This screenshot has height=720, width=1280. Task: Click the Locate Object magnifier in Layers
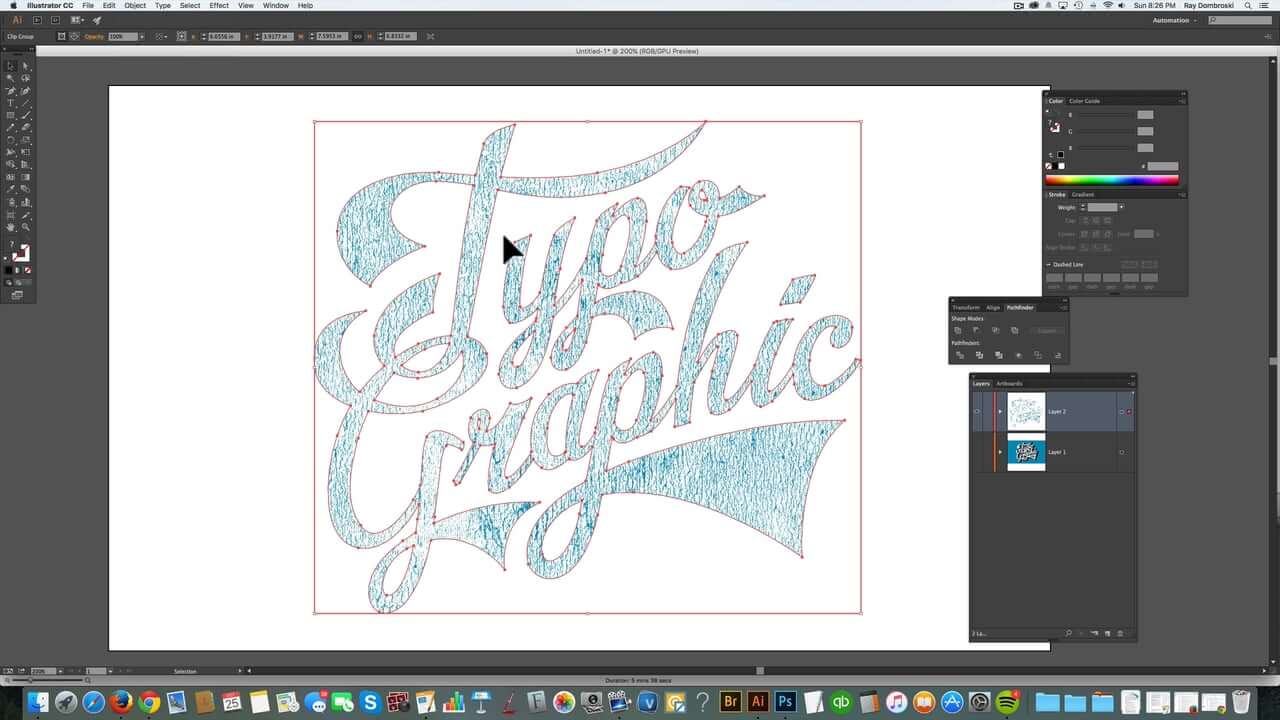pos(1068,633)
